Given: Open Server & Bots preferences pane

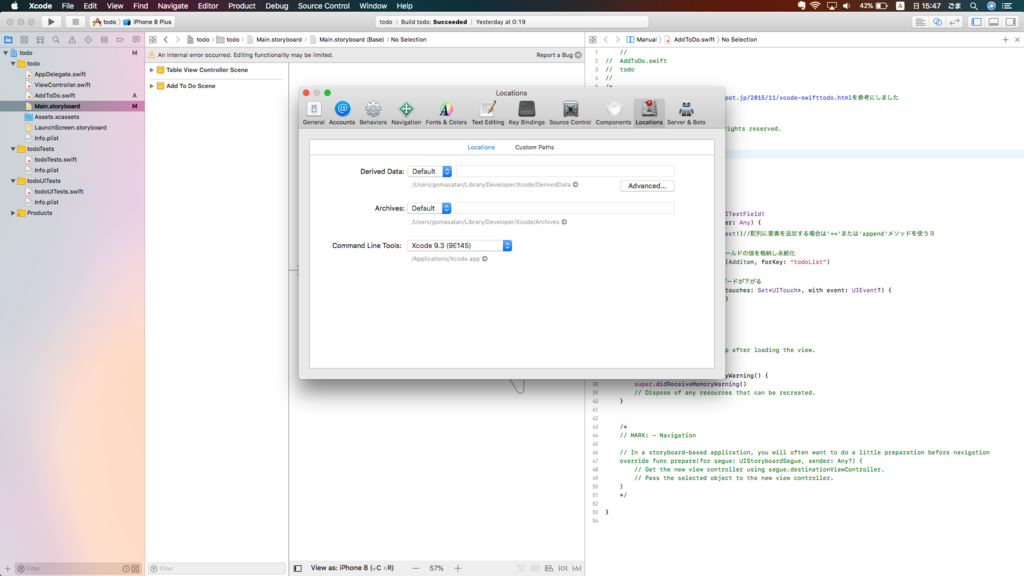Looking at the screenshot, I should 686,112.
